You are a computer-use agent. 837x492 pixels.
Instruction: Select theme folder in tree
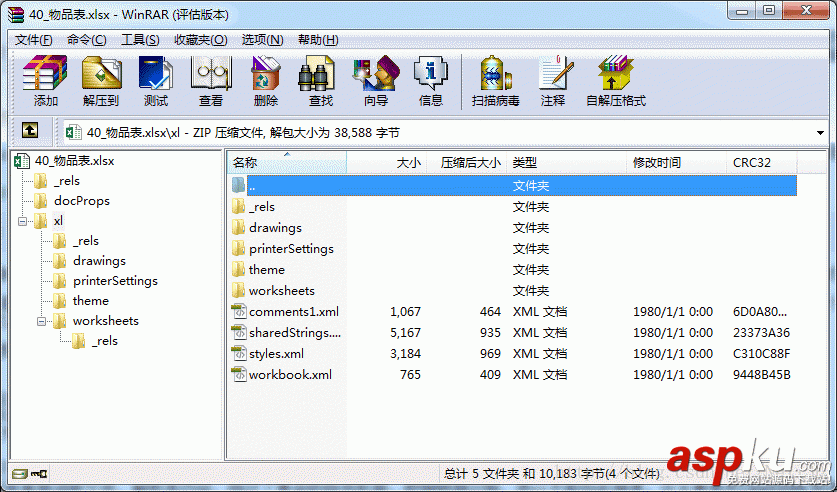pos(91,301)
